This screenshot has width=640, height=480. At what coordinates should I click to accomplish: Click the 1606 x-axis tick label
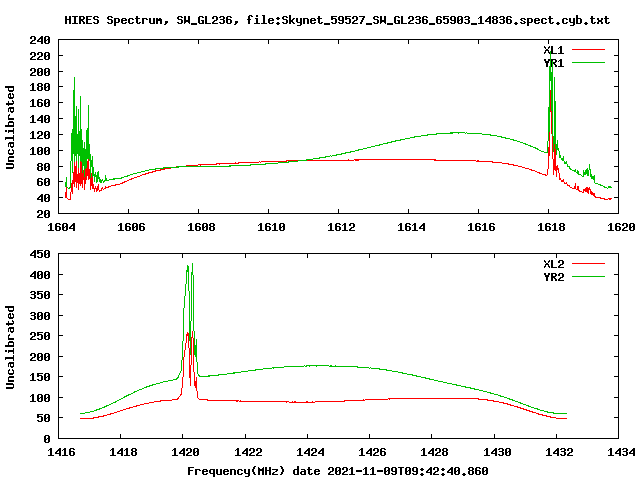click(131, 227)
